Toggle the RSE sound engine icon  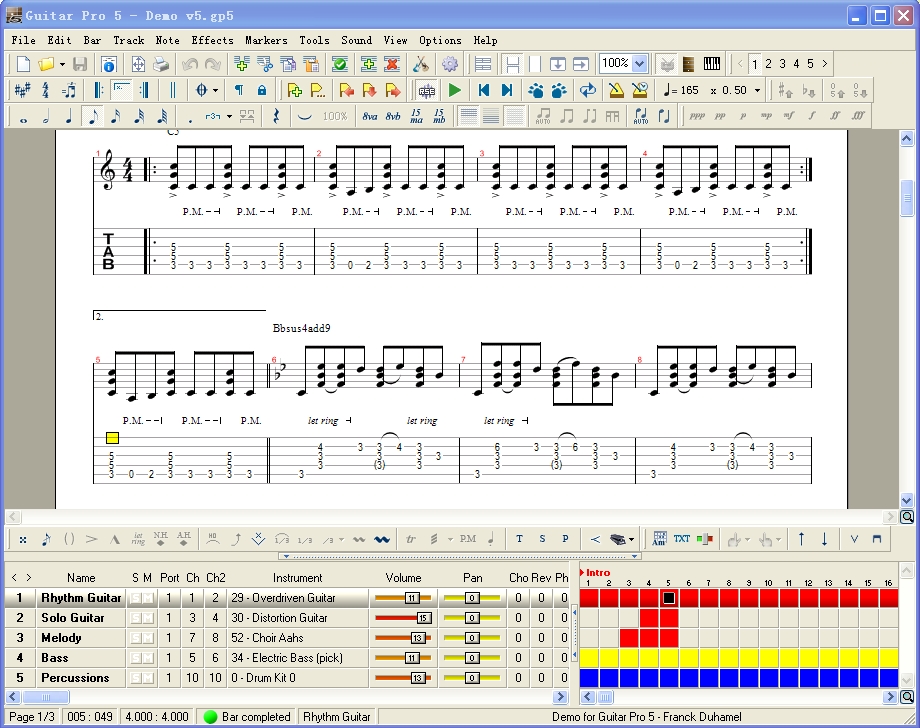[427, 90]
